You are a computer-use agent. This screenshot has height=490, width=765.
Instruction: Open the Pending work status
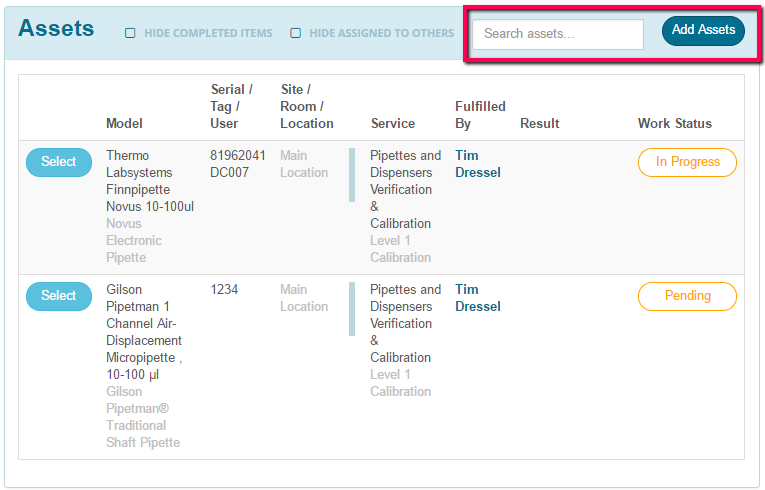pos(687,296)
